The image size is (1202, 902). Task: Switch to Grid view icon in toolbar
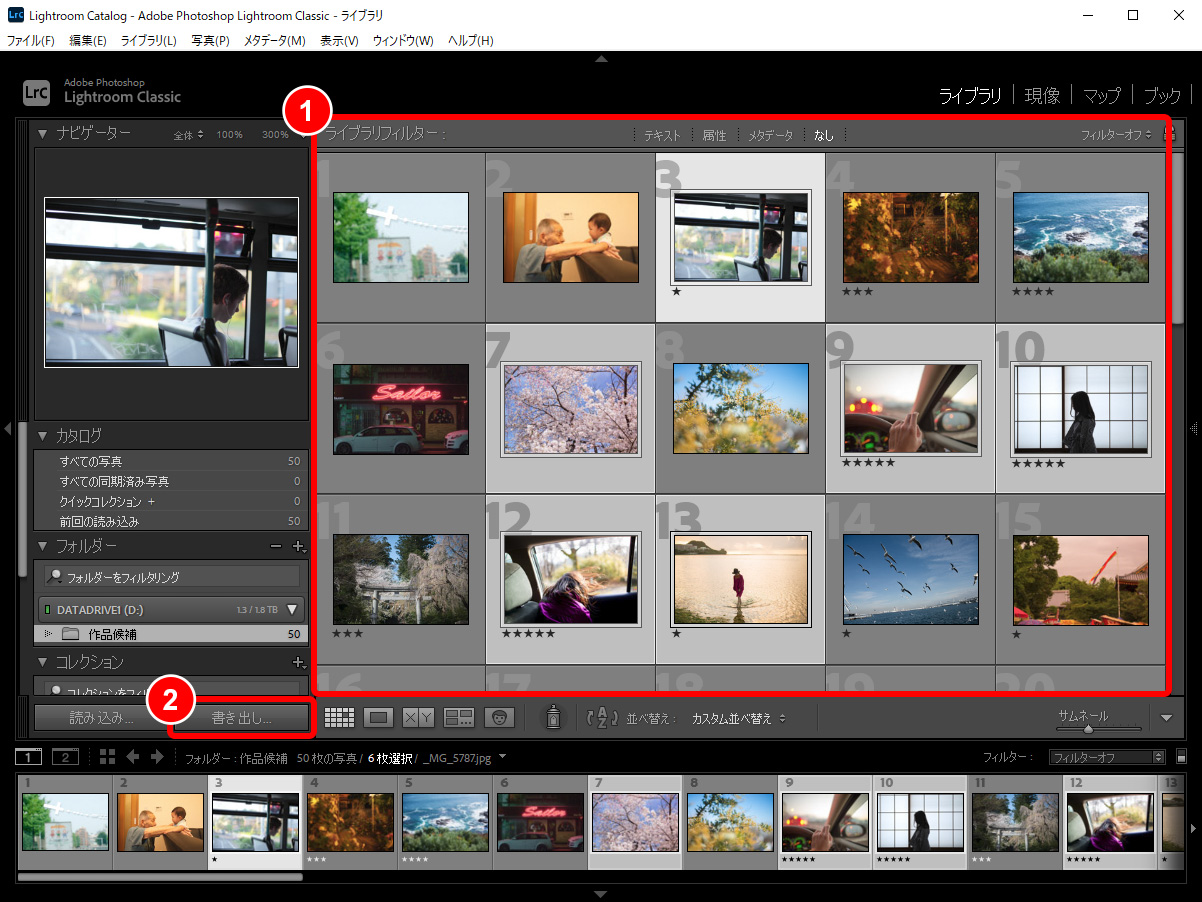[340, 718]
